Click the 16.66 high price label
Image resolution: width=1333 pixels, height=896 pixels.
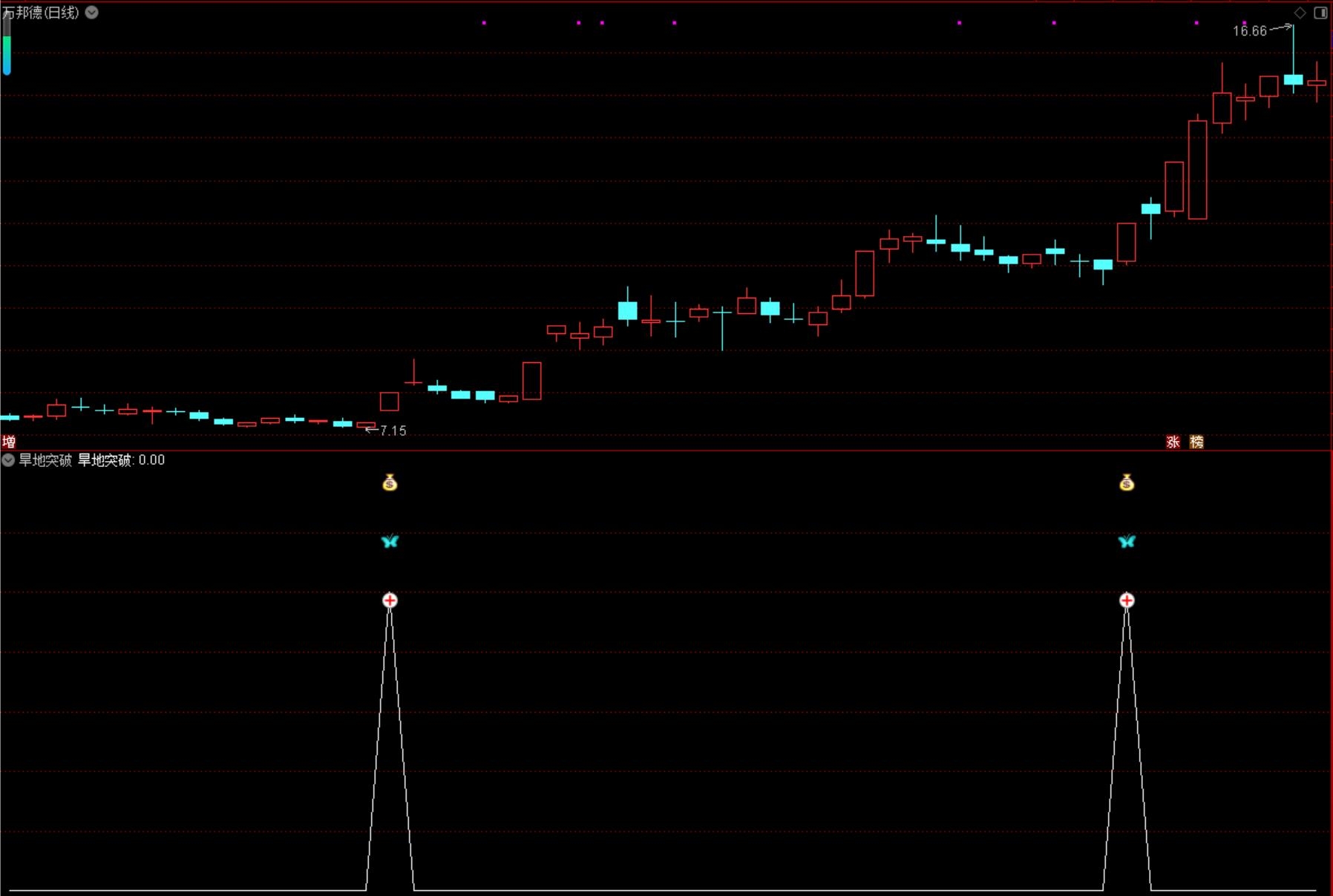[1250, 31]
